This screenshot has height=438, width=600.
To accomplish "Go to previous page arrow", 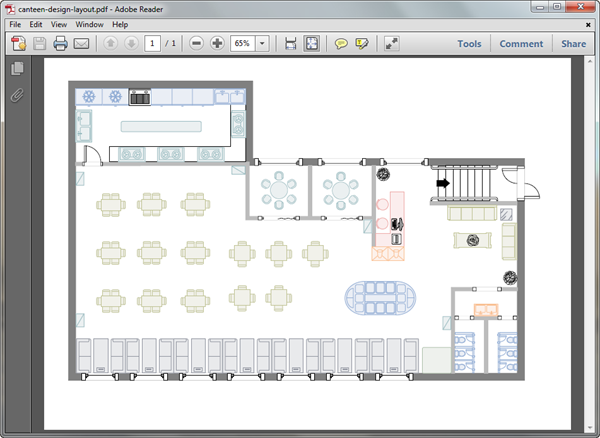I will [110, 44].
